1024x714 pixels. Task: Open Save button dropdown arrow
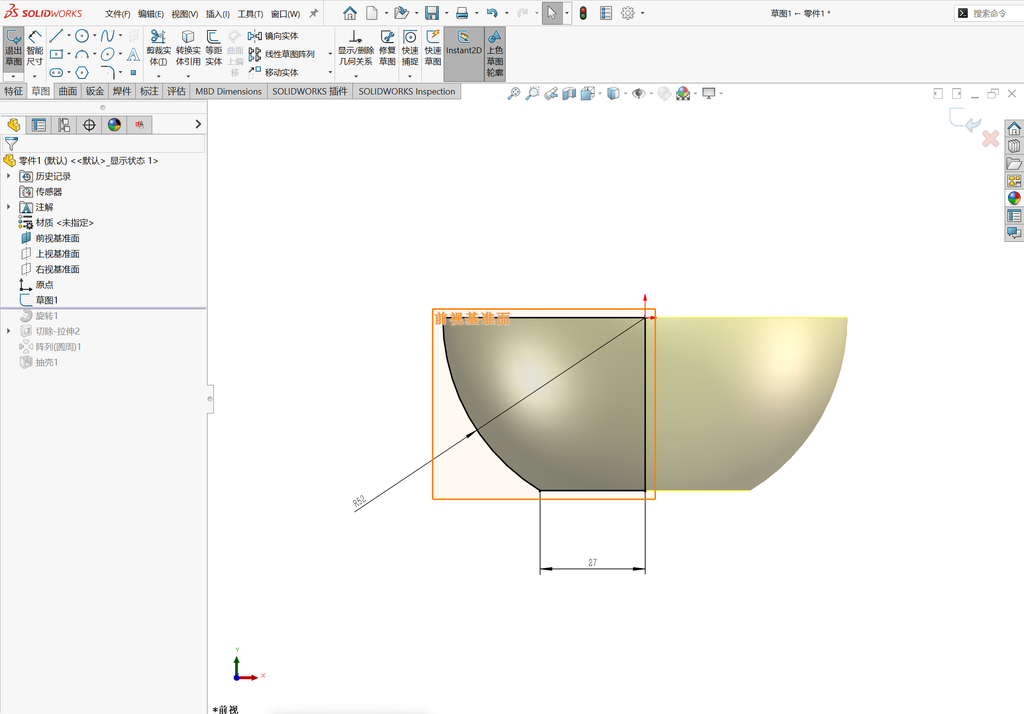(x=446, y=13)
